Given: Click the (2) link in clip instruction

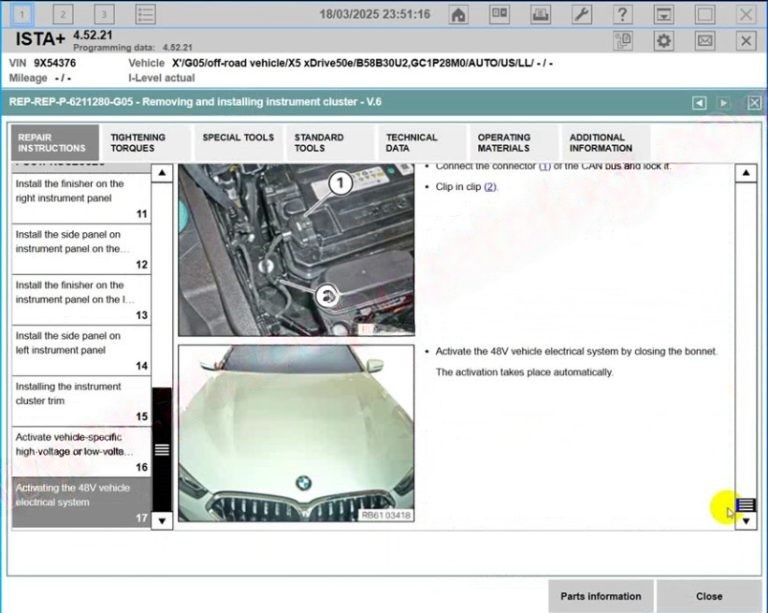Looking at the screenshot, I should pyautogui.click(x=490, y=187).
